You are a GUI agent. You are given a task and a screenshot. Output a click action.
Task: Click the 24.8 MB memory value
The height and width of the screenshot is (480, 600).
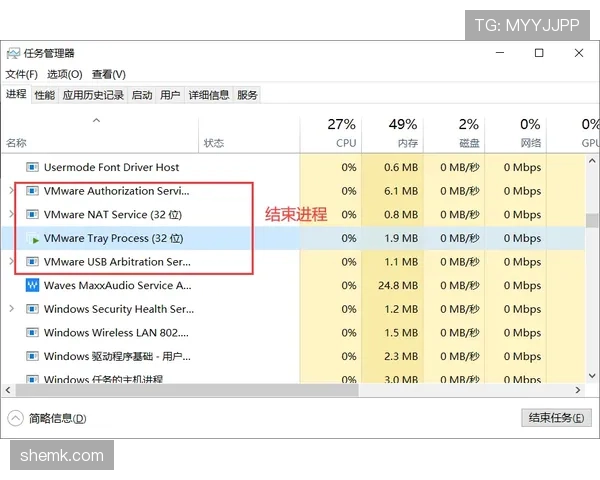(398, 286)
